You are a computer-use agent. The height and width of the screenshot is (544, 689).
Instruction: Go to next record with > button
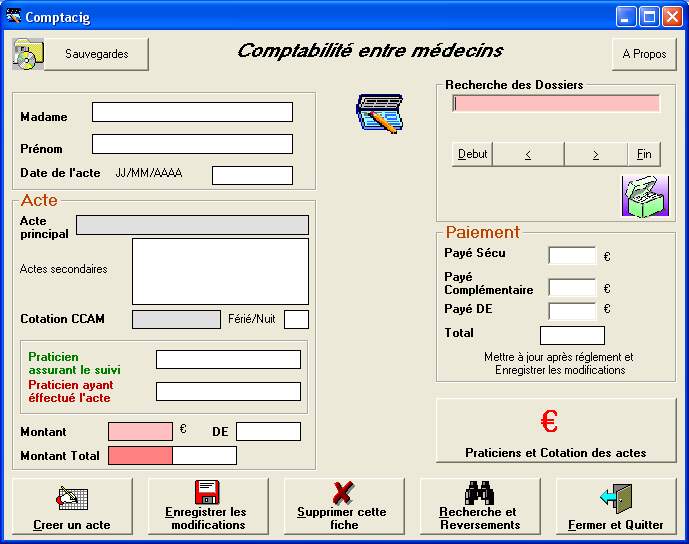pos(595,154)
